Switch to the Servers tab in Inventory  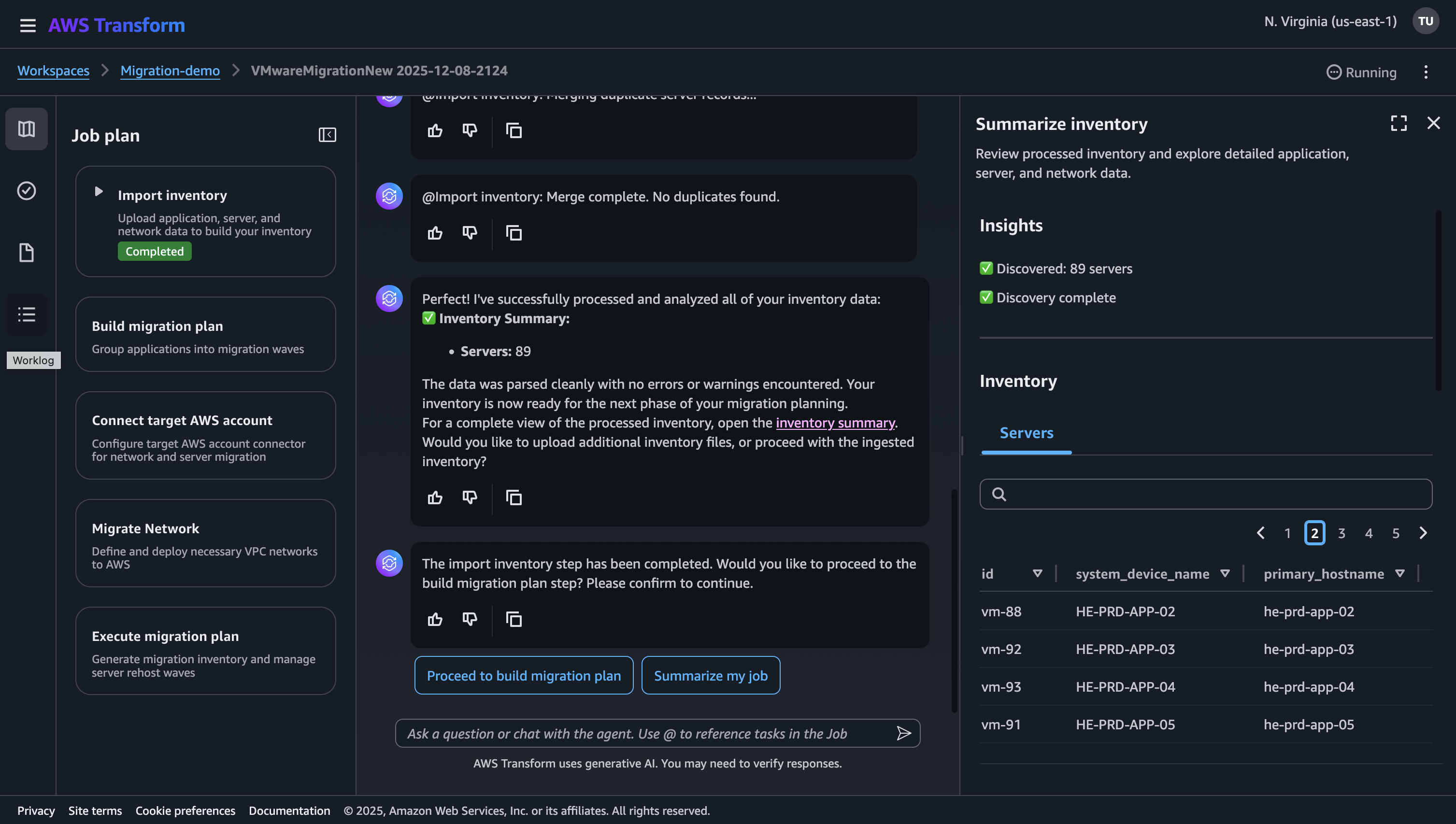pyautogui.click(x=1027, y=432)
